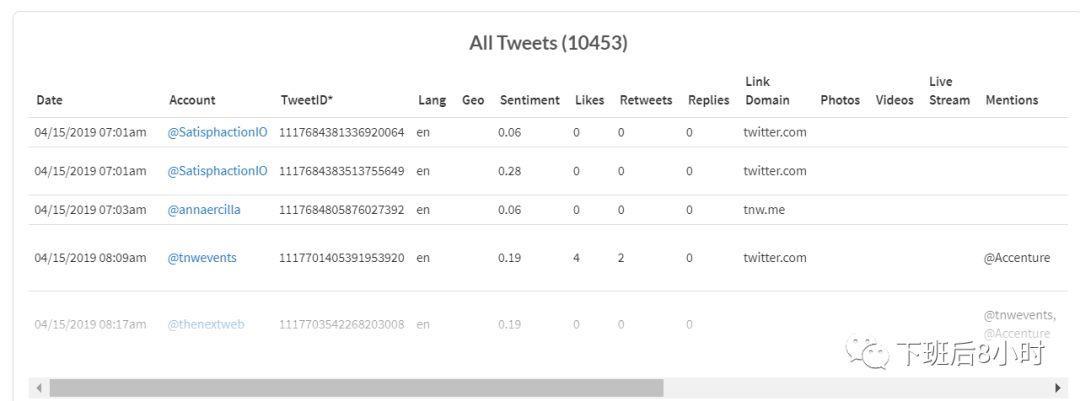Open the @tnwevents account link
The width and height of the screenshot is (1080, 401).
[202, 258]
